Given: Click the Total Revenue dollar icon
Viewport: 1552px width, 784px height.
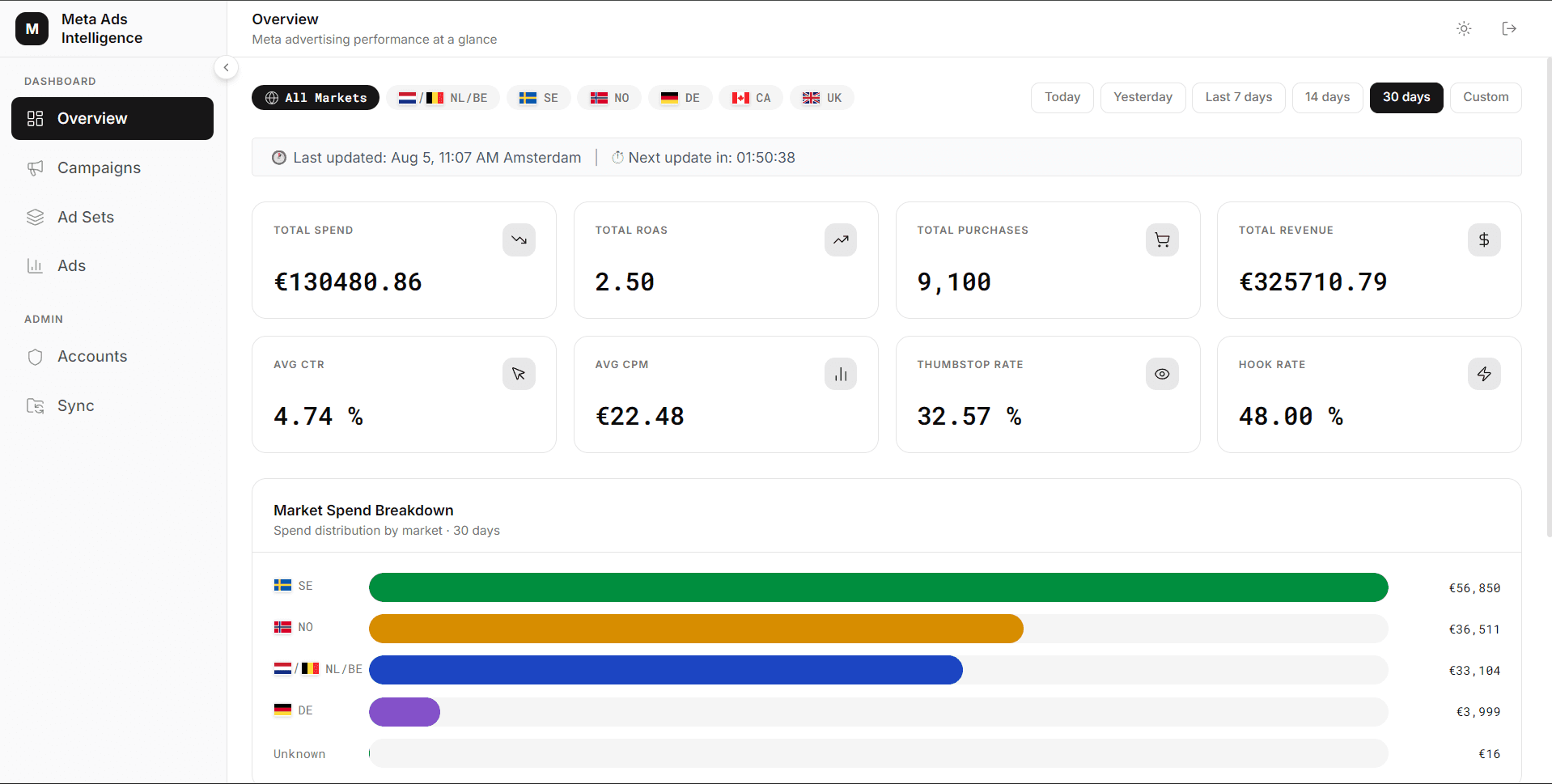Looking at the screenshot, I should pos(1484,239).
